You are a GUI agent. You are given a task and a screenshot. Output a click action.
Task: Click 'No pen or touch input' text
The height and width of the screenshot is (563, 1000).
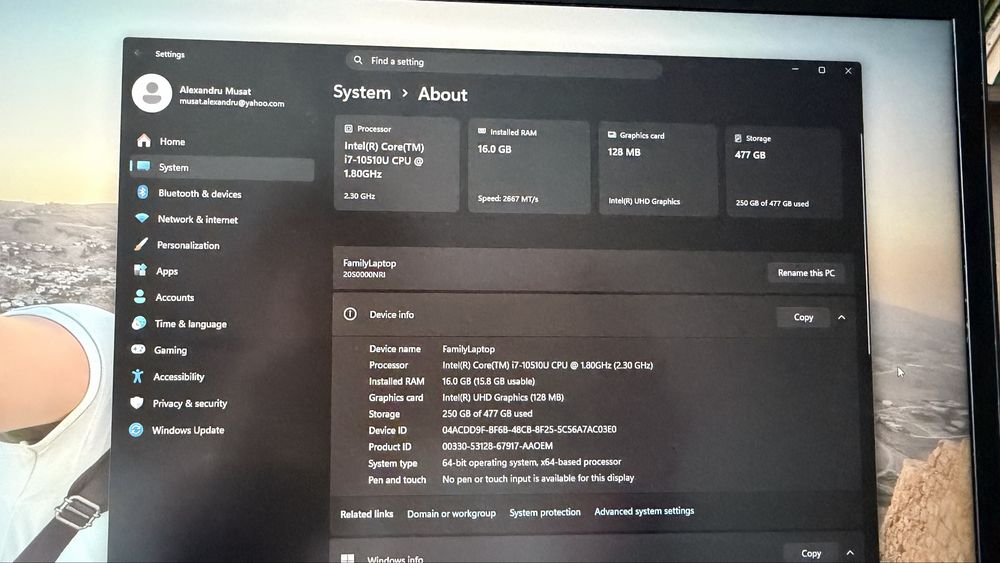point(538,478)
